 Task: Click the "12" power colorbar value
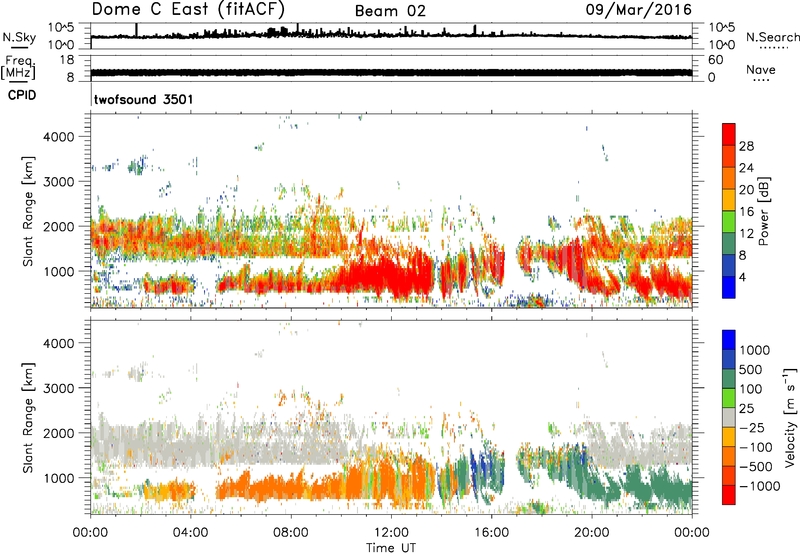coord(746,234)
